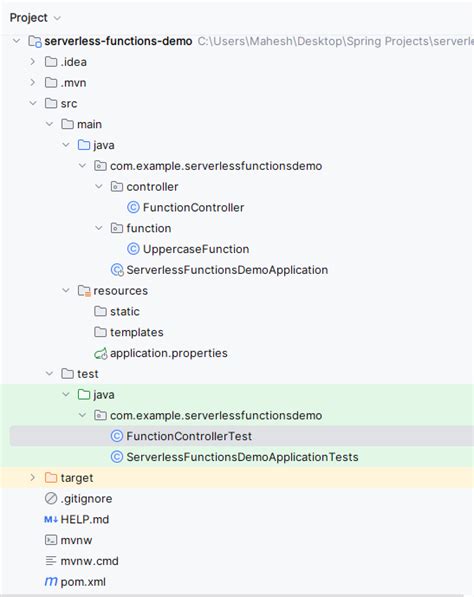Collapse the src folder
The width and height of the screenshot is (474, 597).
click(33, 103)
